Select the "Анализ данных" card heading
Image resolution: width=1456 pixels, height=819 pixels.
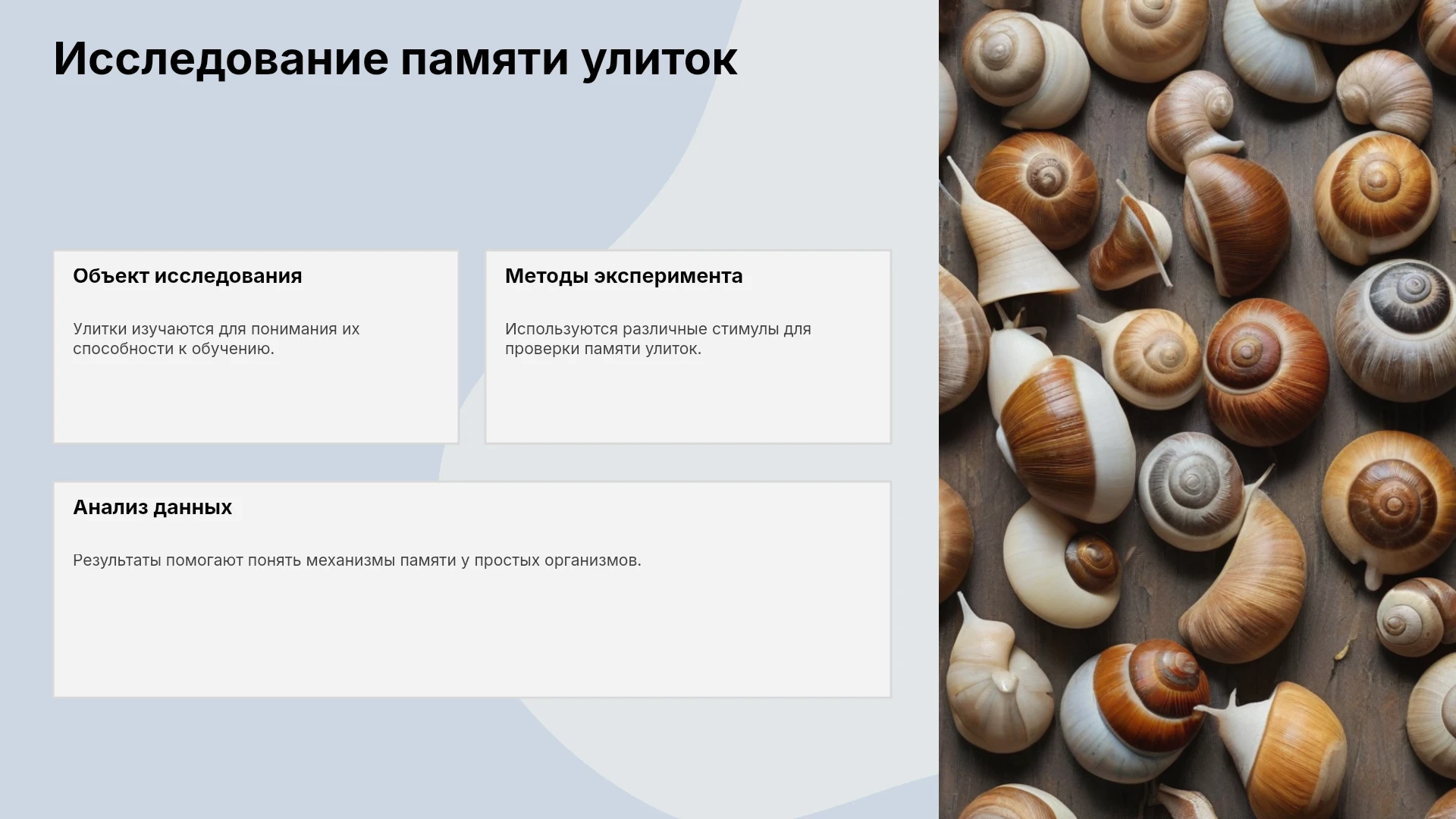pos(152,507)
